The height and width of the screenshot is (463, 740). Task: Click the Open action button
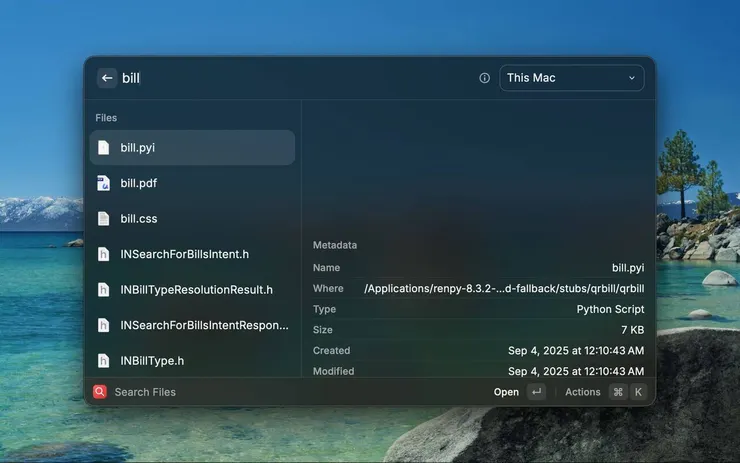506,392
